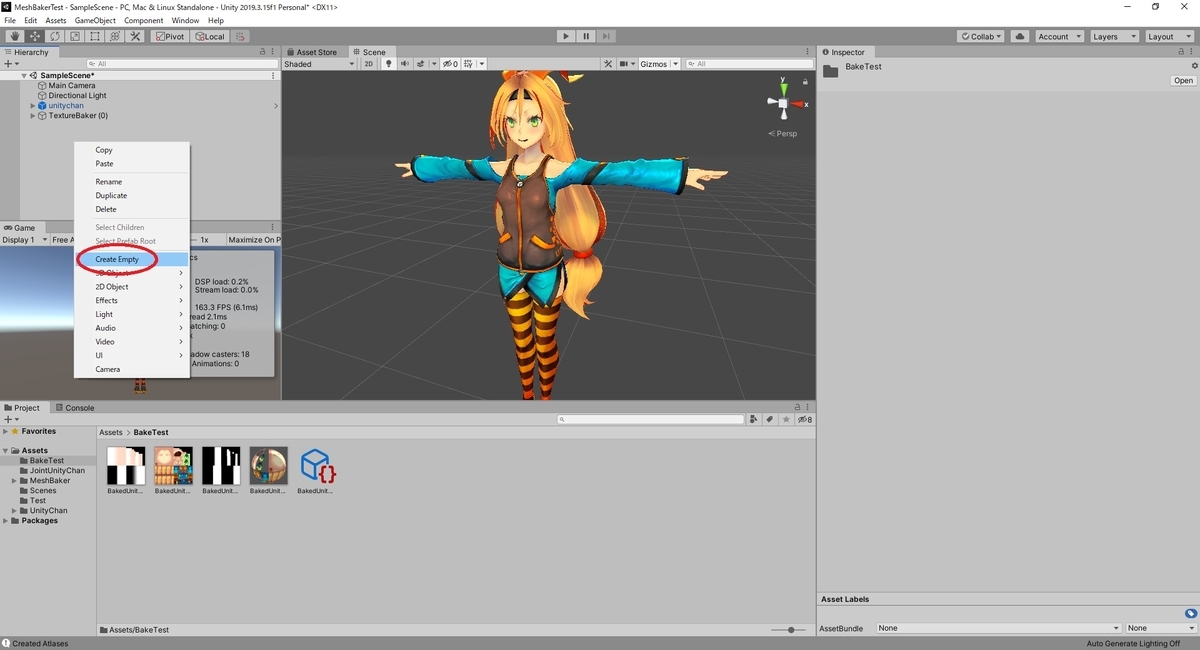
Task: Open the 2D Object submenu
Action: 132,287
